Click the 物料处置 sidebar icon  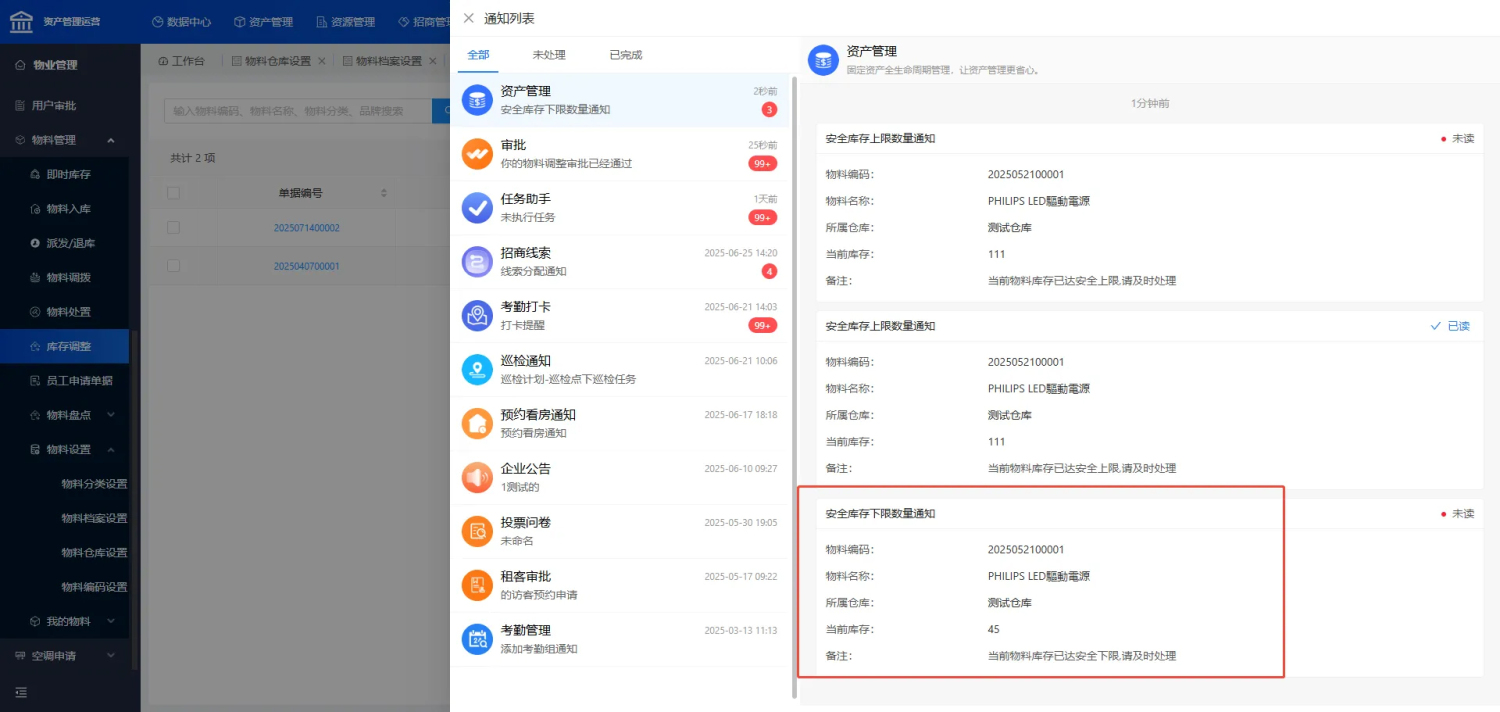tap(35, 312)
